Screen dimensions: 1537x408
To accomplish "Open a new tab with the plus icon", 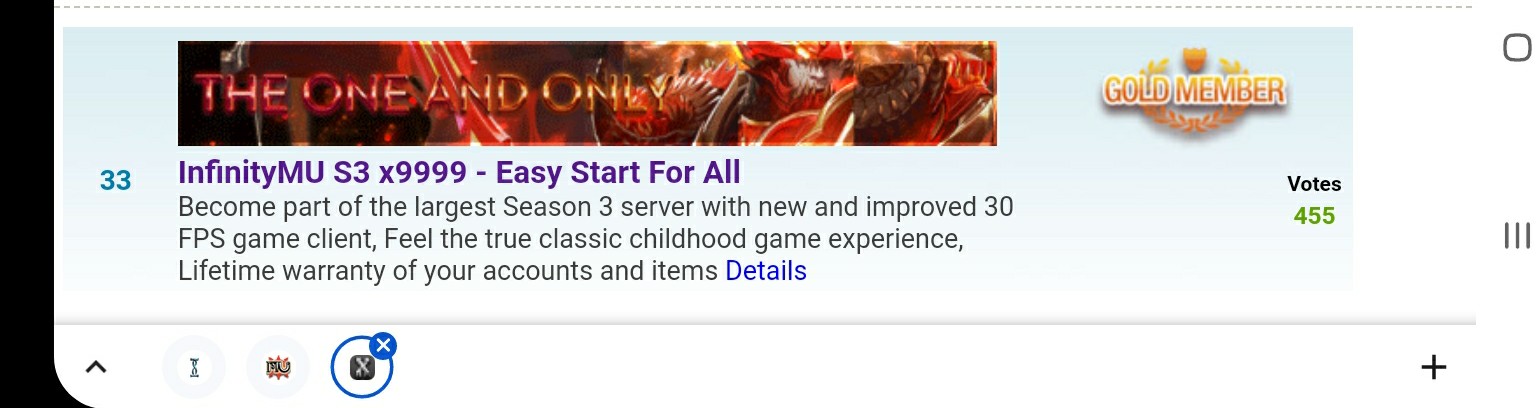I will (x=1433, y=367).
